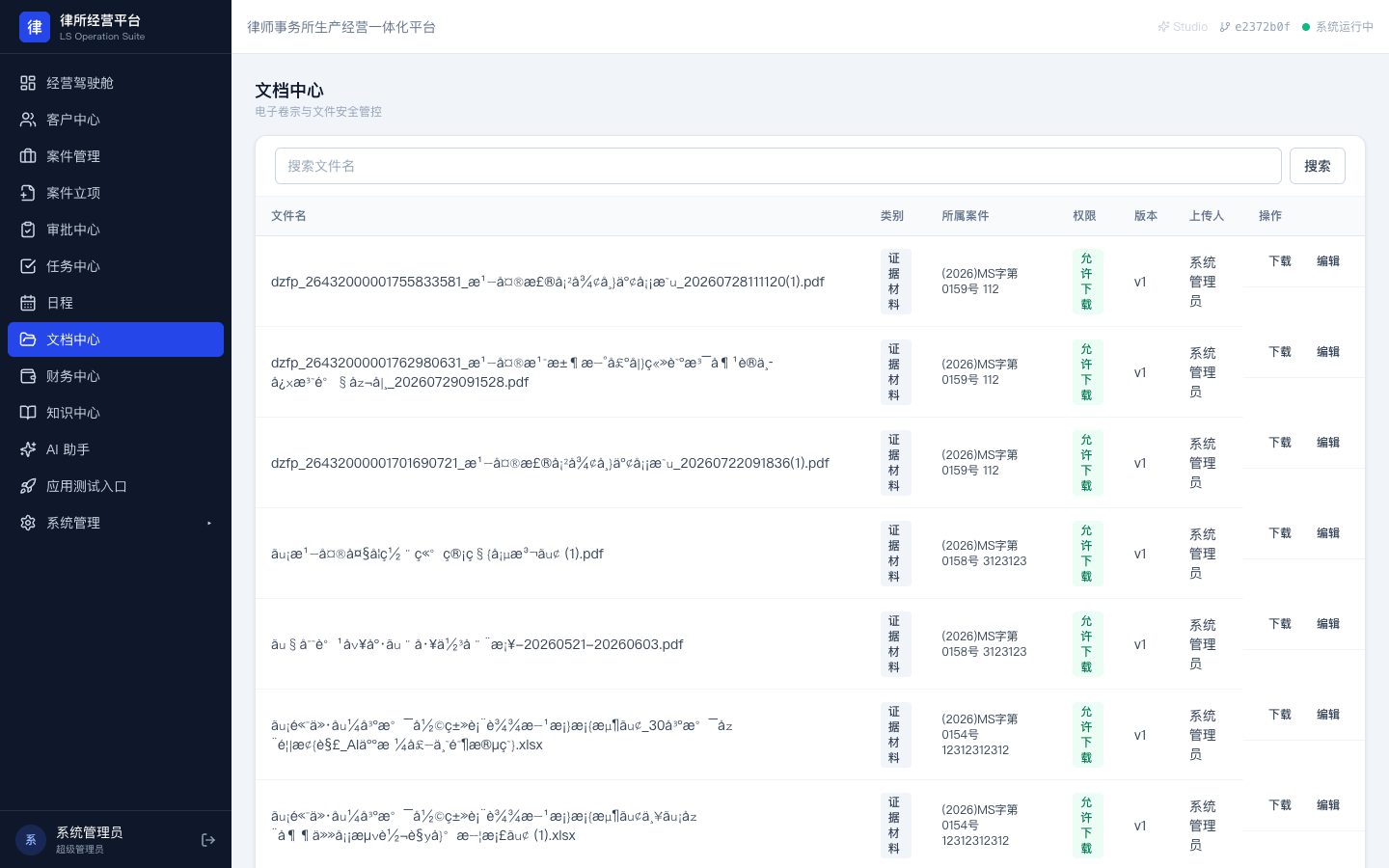Click the 文件名 column header

pos(288,216)
